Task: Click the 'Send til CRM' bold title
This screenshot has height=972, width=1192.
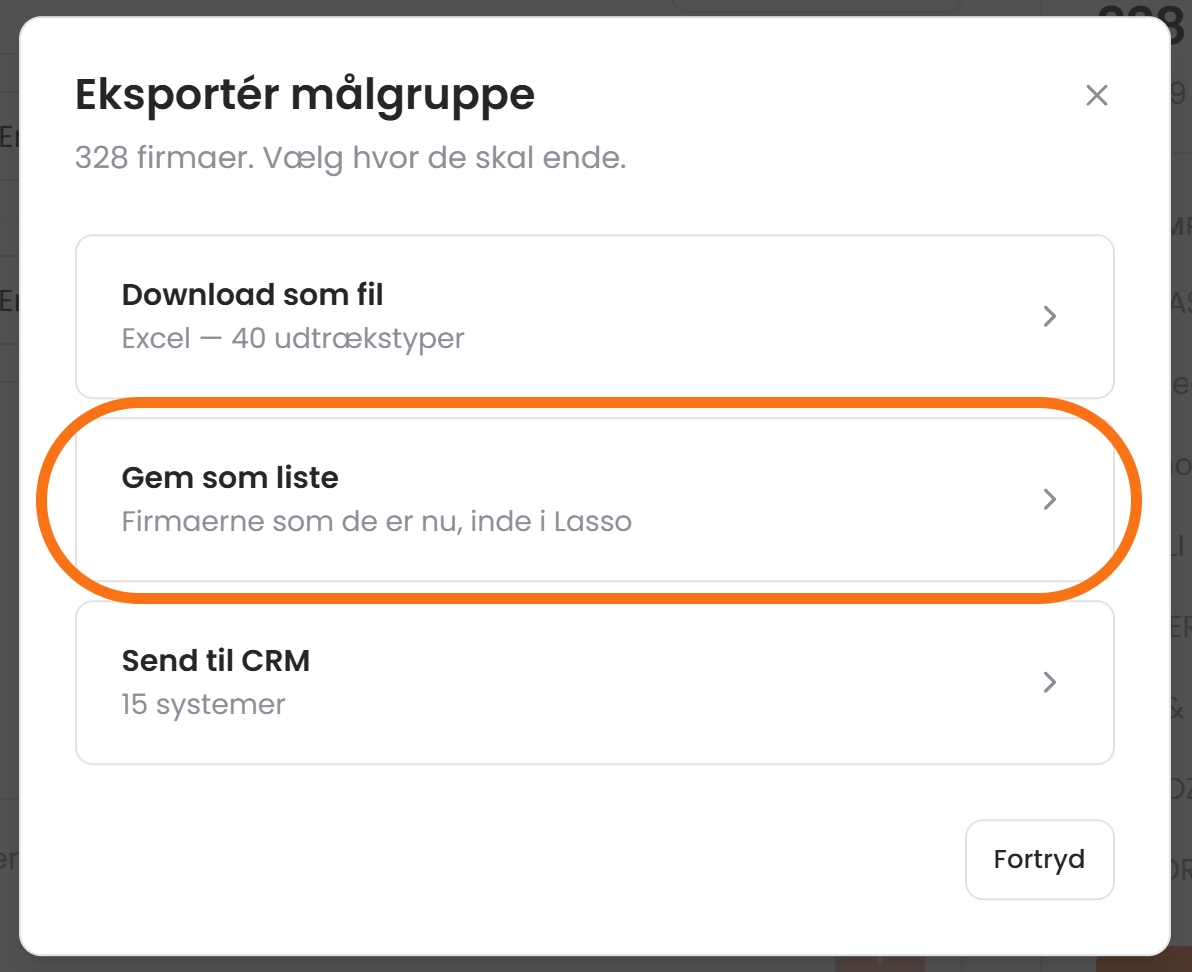Action: (x=216, y=661)
